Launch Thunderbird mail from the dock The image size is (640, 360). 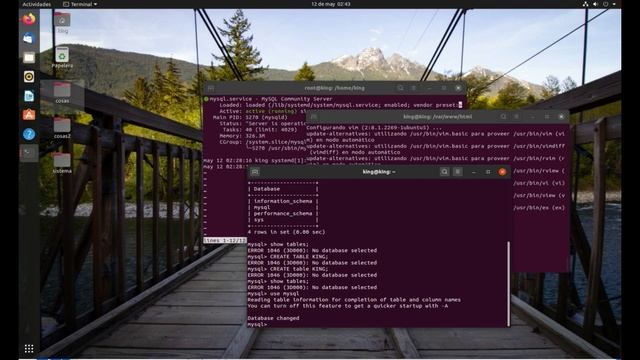(x=29, y=38)
